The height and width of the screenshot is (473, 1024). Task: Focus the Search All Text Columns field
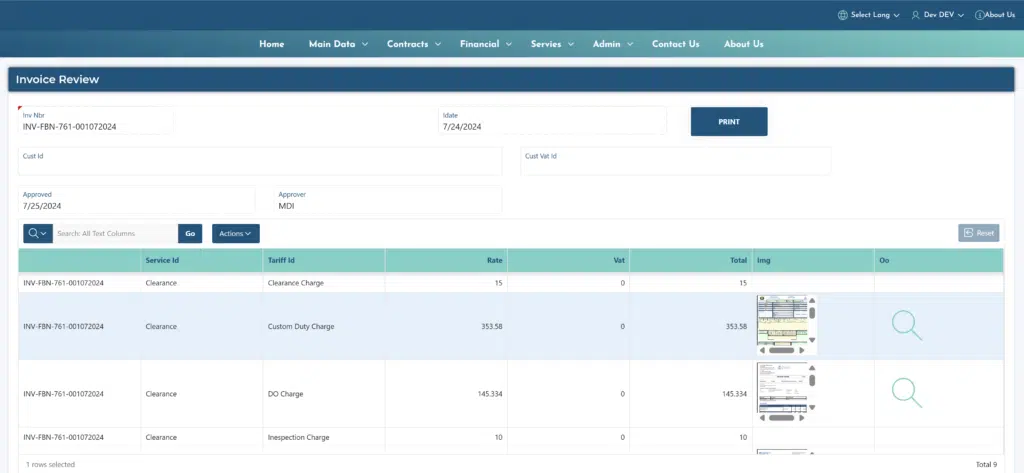click(116, 233)
